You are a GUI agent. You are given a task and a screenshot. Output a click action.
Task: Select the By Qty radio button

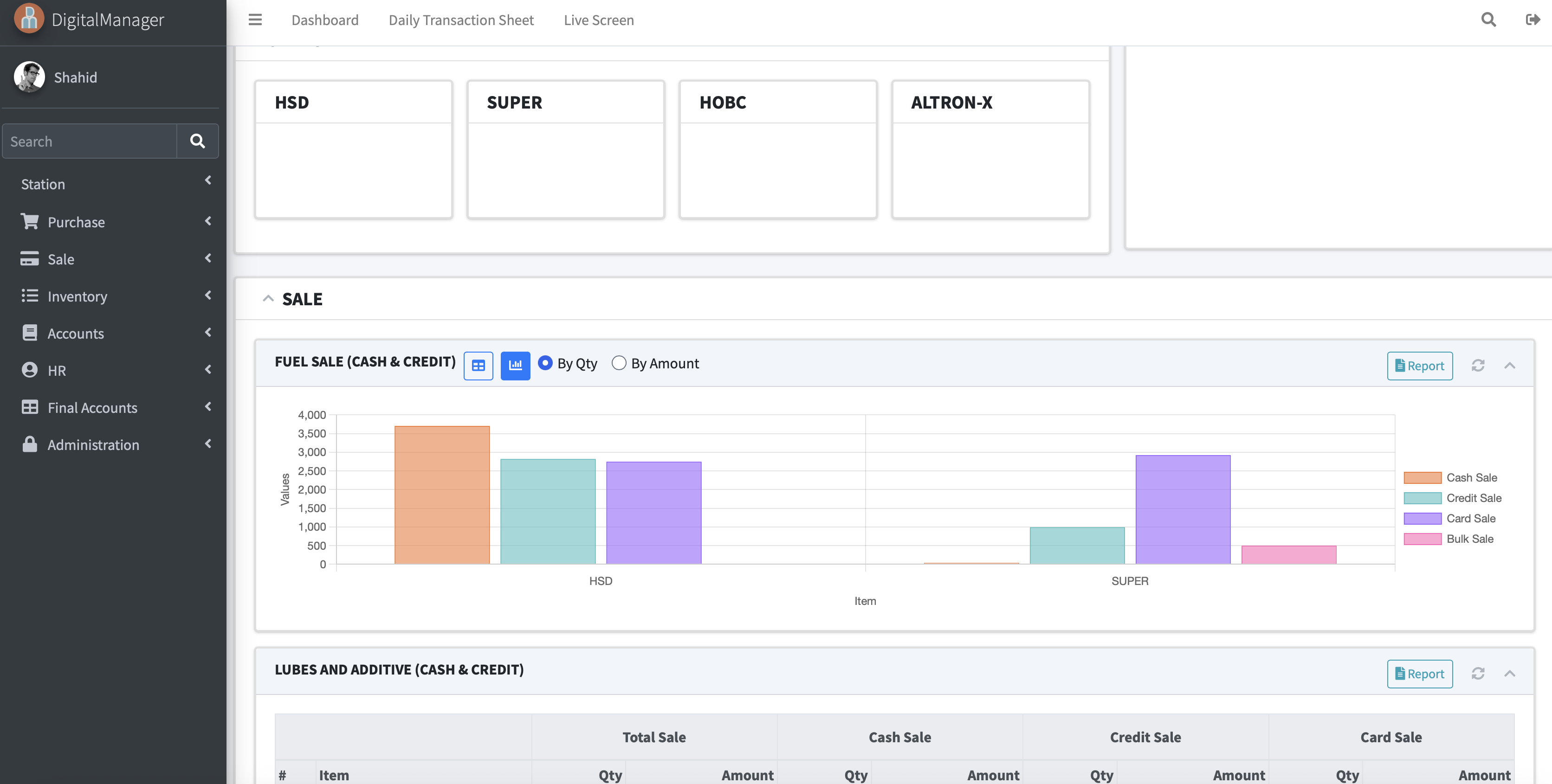545,363
